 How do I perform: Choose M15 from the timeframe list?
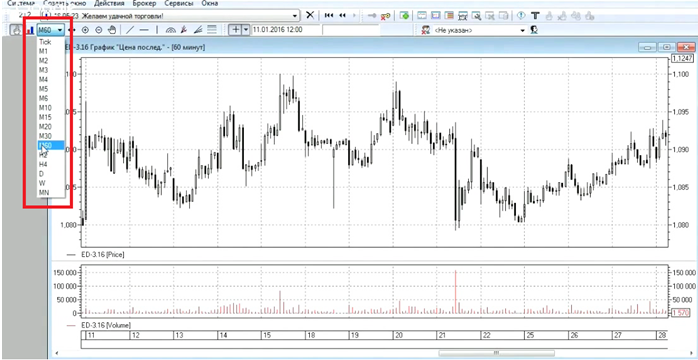(45, 117)
